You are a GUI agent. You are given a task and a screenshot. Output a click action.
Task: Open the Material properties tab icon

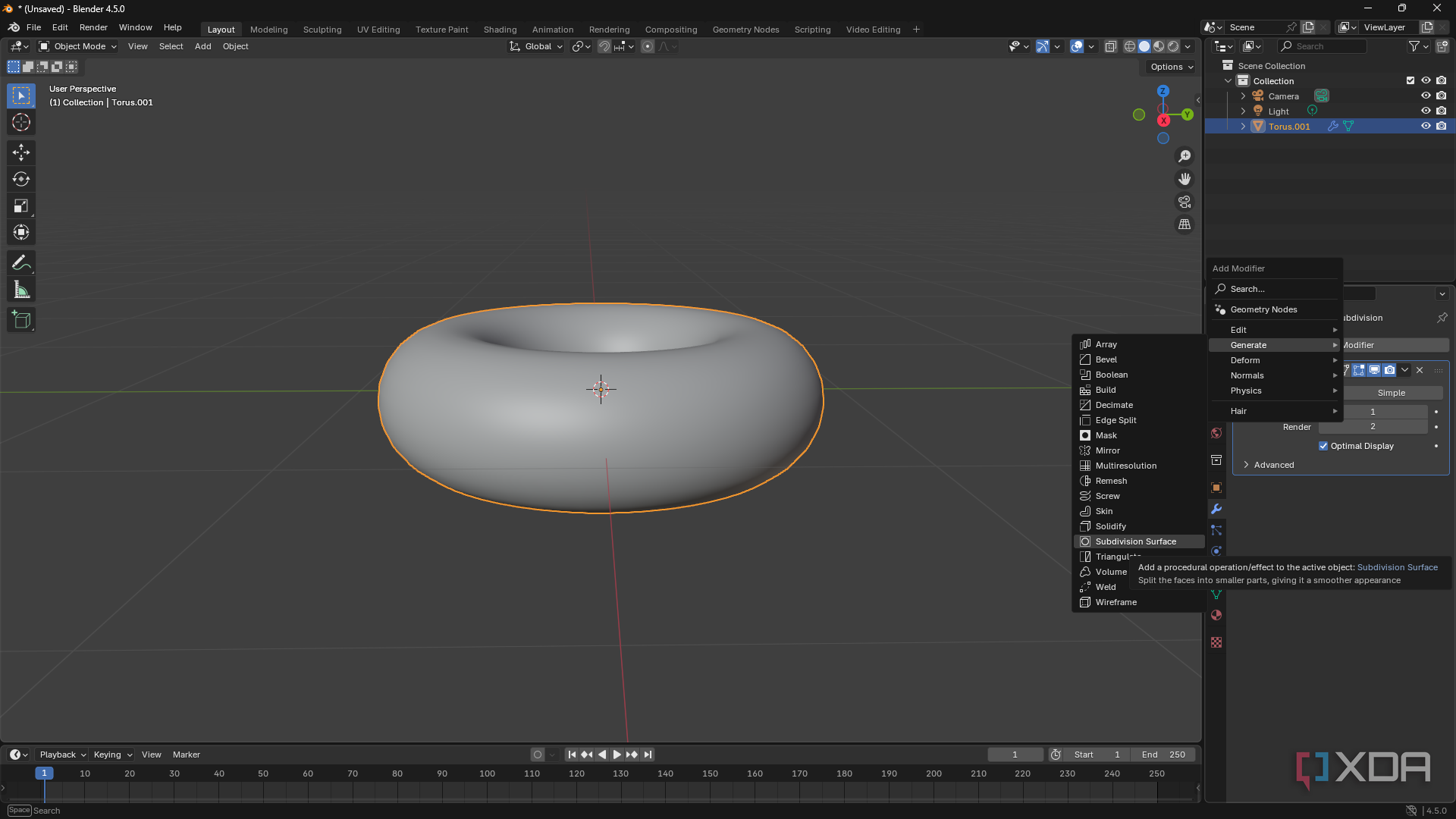[1216, 615]
